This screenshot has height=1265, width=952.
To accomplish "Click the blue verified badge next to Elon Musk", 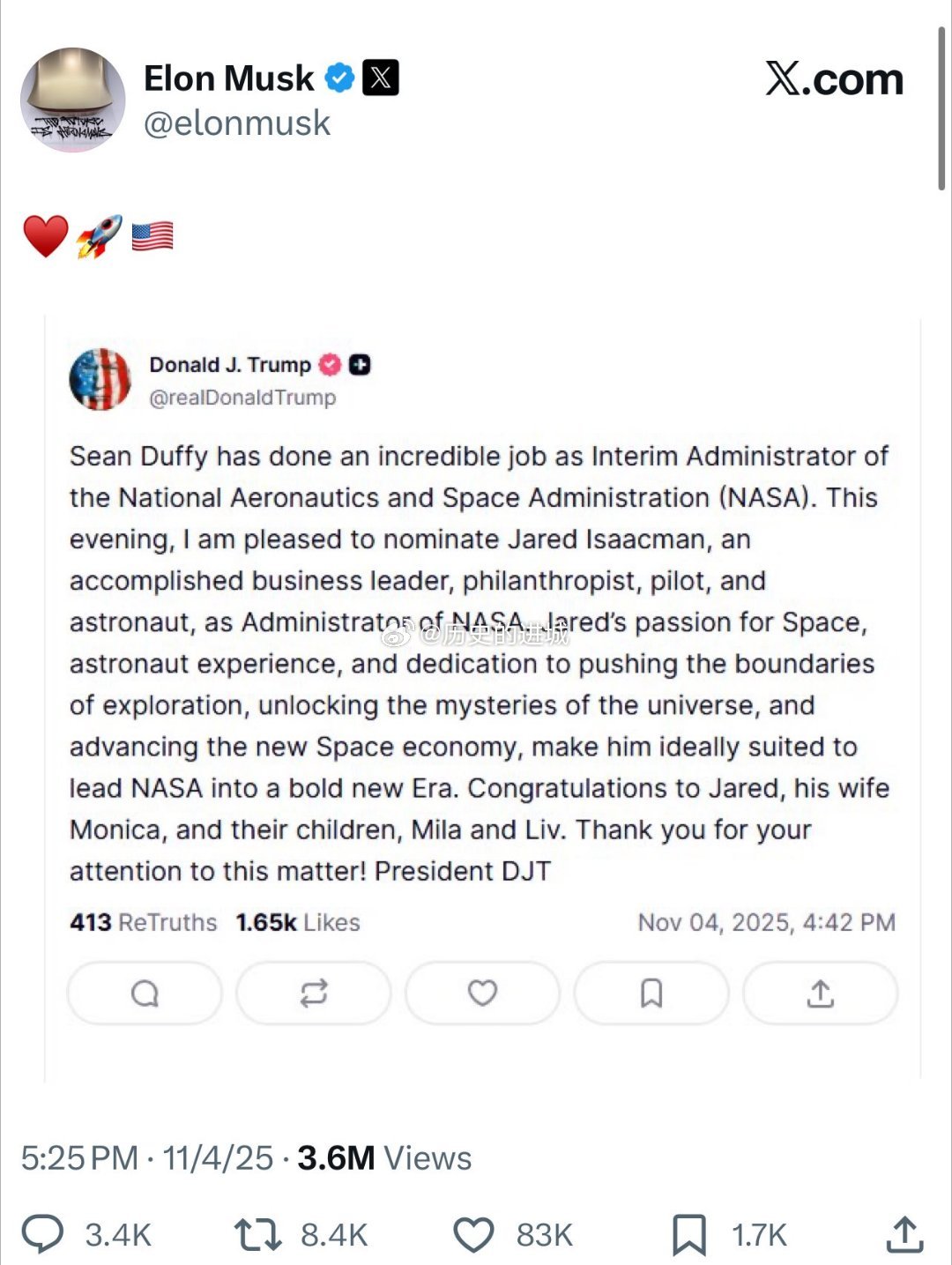I will (x=339, y=78).
